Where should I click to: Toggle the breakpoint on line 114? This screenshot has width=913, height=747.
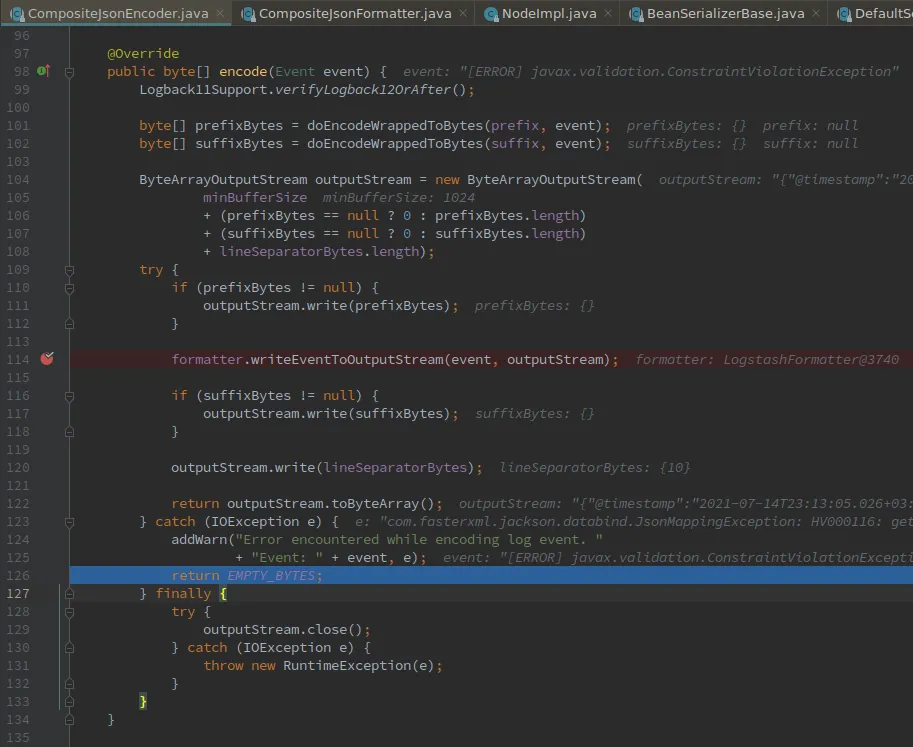47,359
